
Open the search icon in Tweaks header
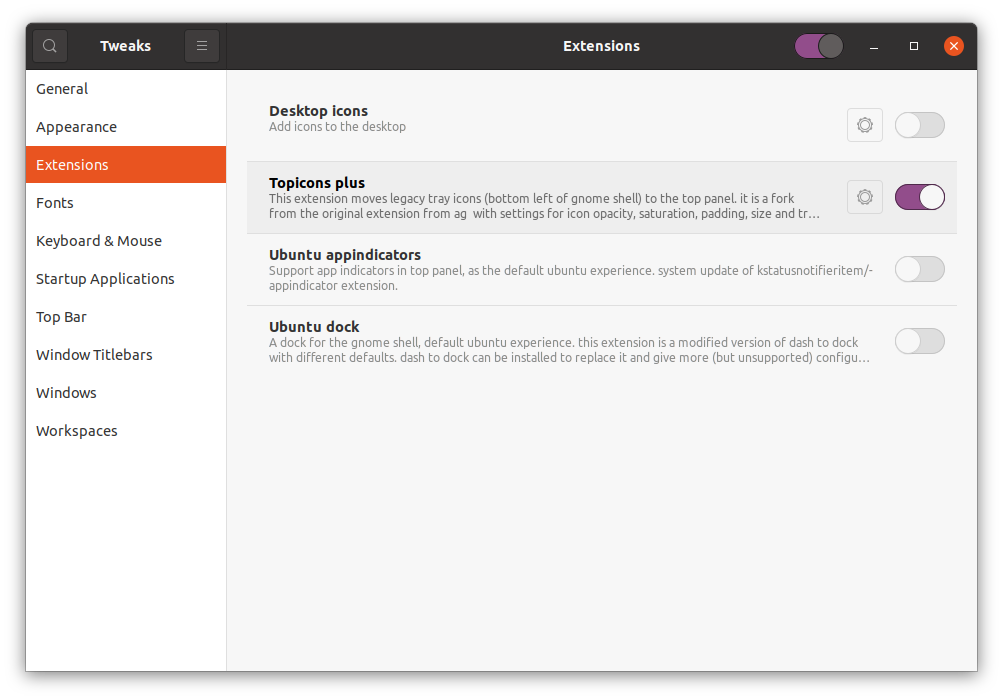coord(50,46)
